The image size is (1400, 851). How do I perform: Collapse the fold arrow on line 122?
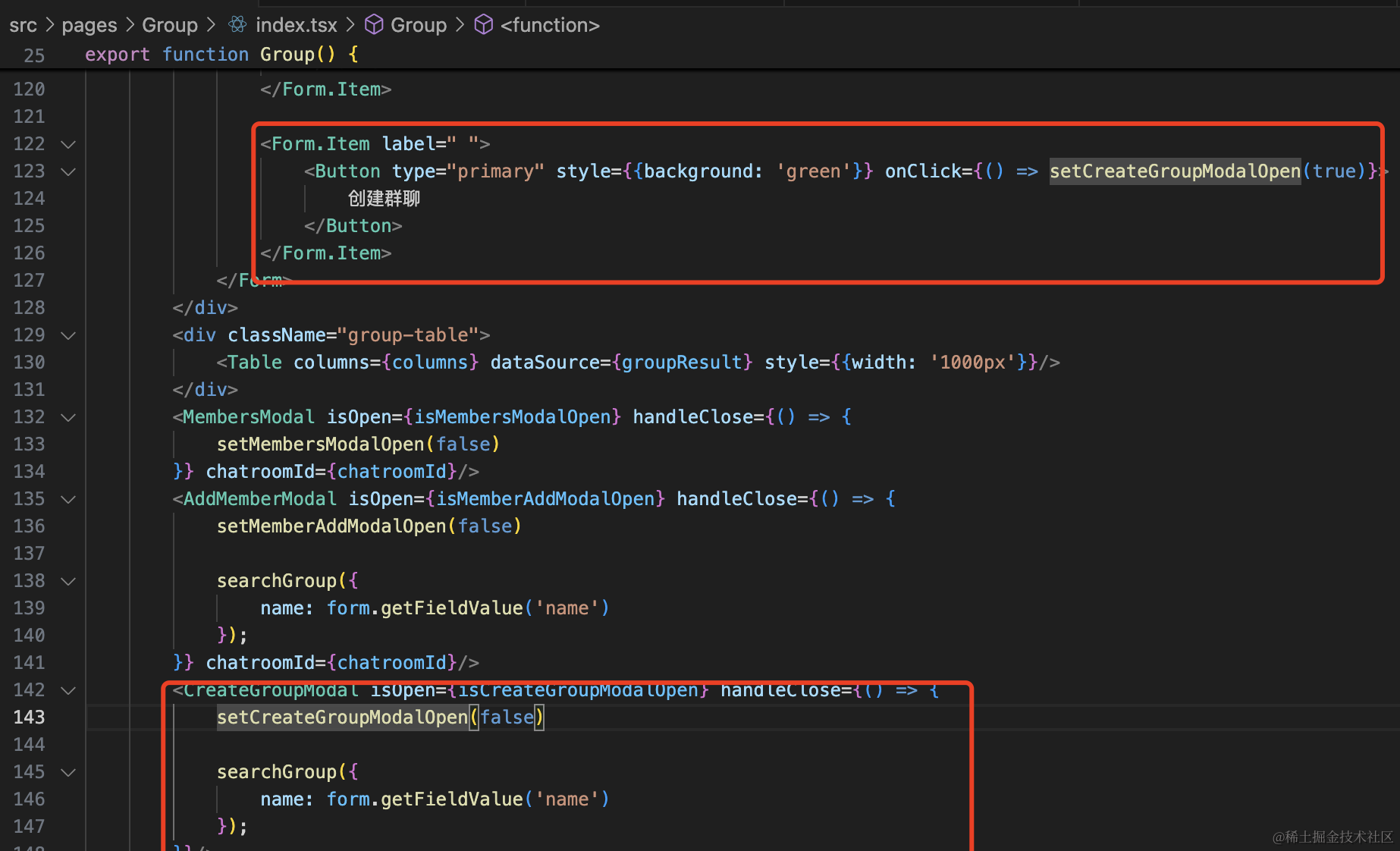pos(68,144)
